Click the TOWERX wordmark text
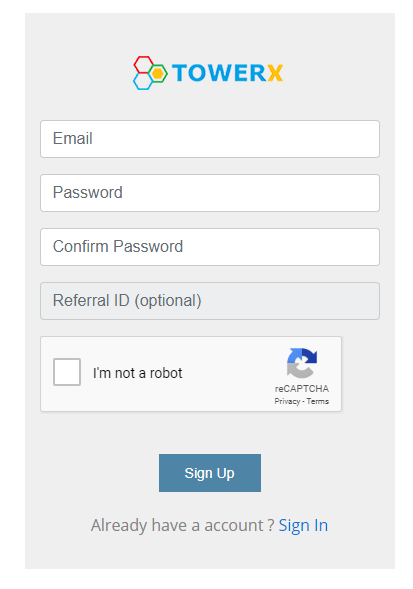Viewport: 413px width, 589px height. (x=227, y=73)
